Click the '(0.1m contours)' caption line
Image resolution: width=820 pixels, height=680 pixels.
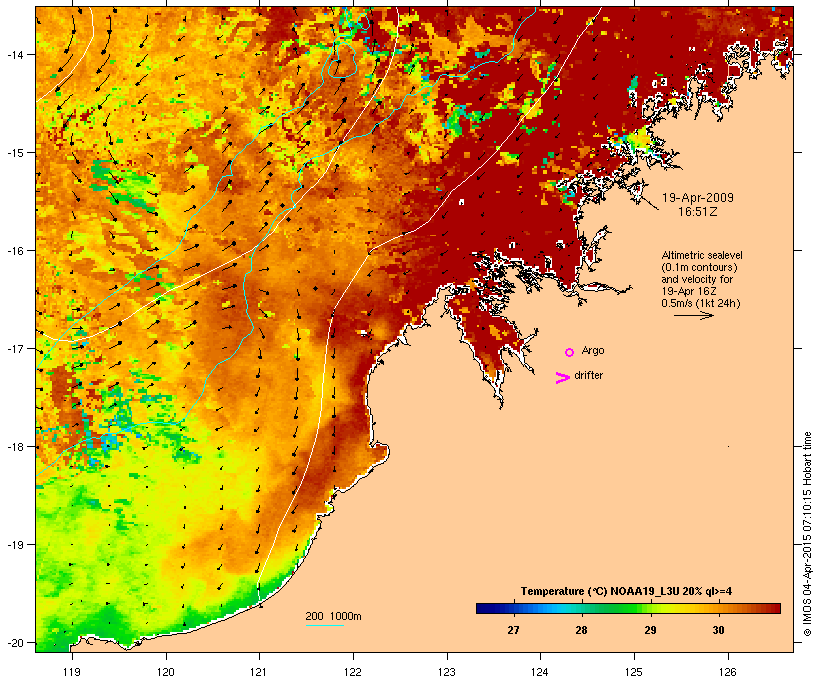(x=699, y=267)
